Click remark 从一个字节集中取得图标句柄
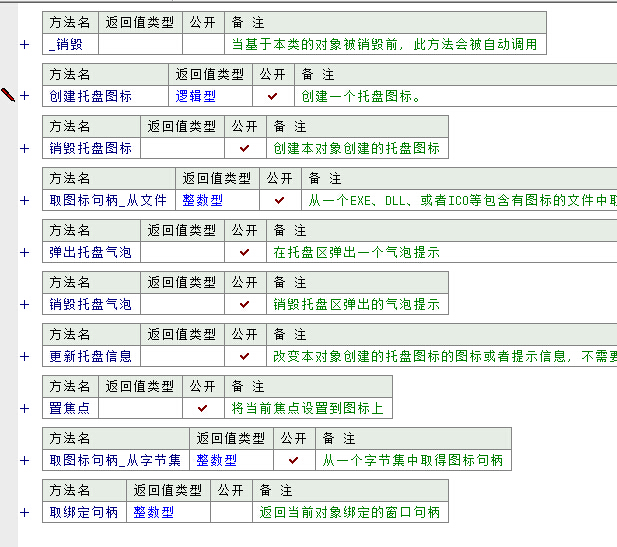This screenshot has height=547, width=617. 413,460
